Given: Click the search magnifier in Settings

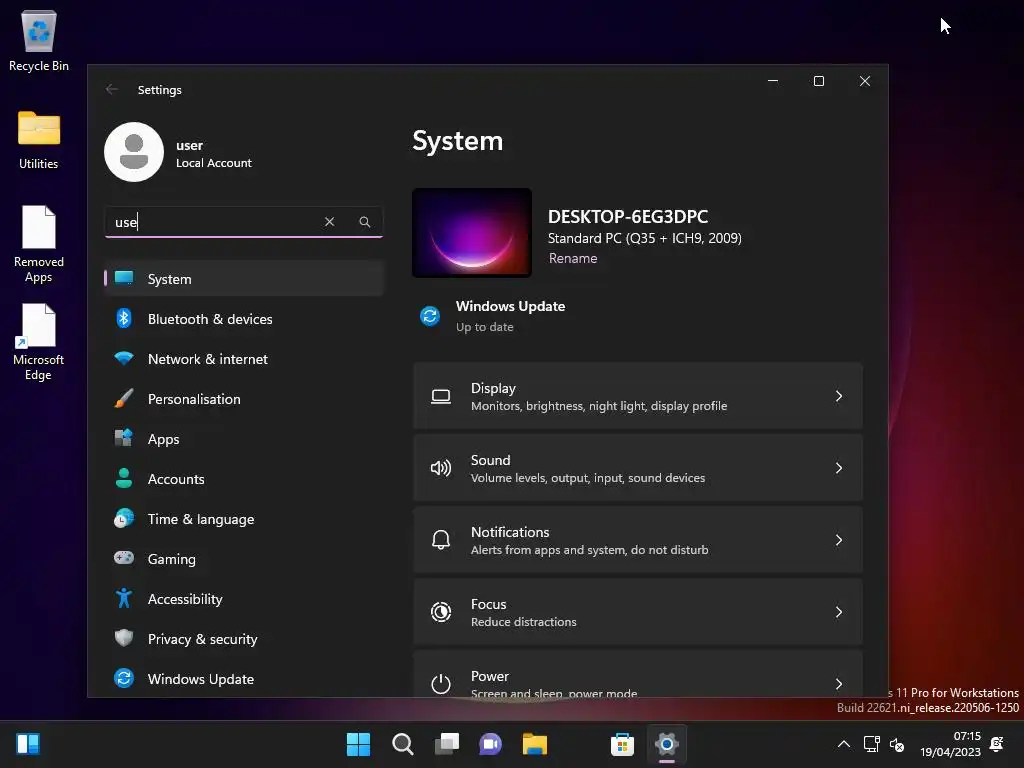Looking at the screenshot, I should coord(364,222).
